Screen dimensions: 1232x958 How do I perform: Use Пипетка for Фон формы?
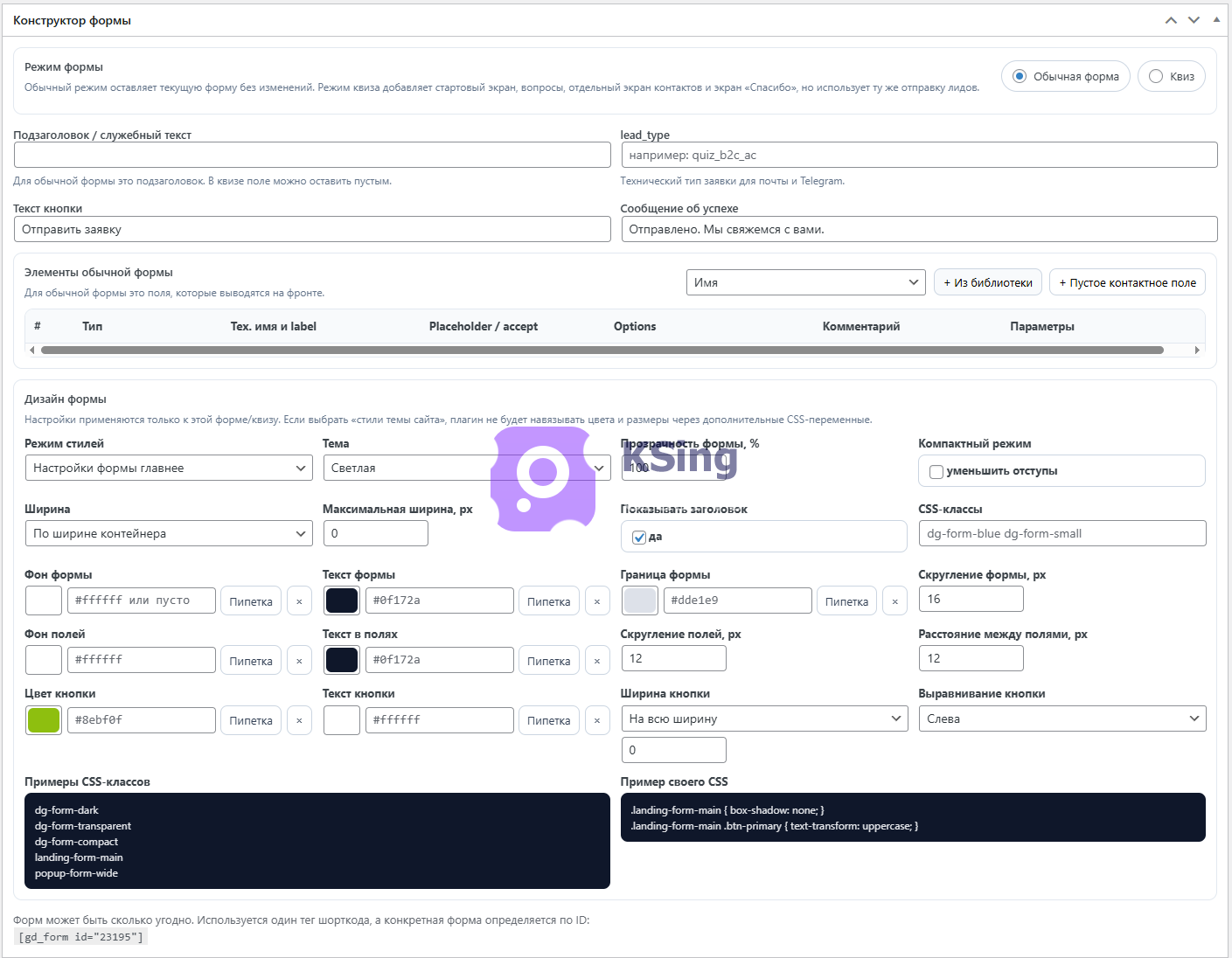(x=251, y=601)
